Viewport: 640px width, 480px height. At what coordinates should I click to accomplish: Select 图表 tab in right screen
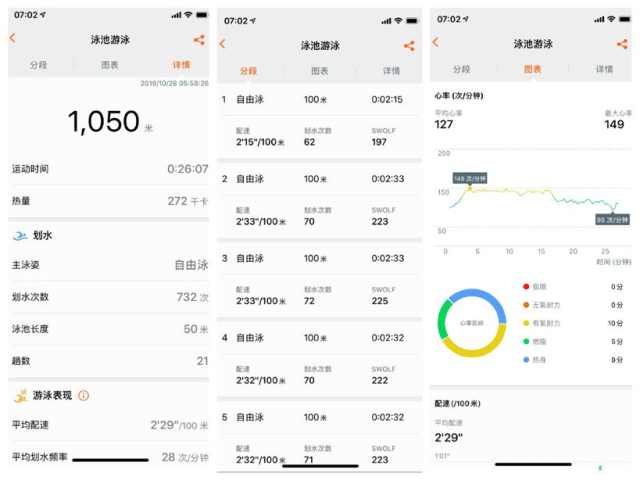(533, 69)
